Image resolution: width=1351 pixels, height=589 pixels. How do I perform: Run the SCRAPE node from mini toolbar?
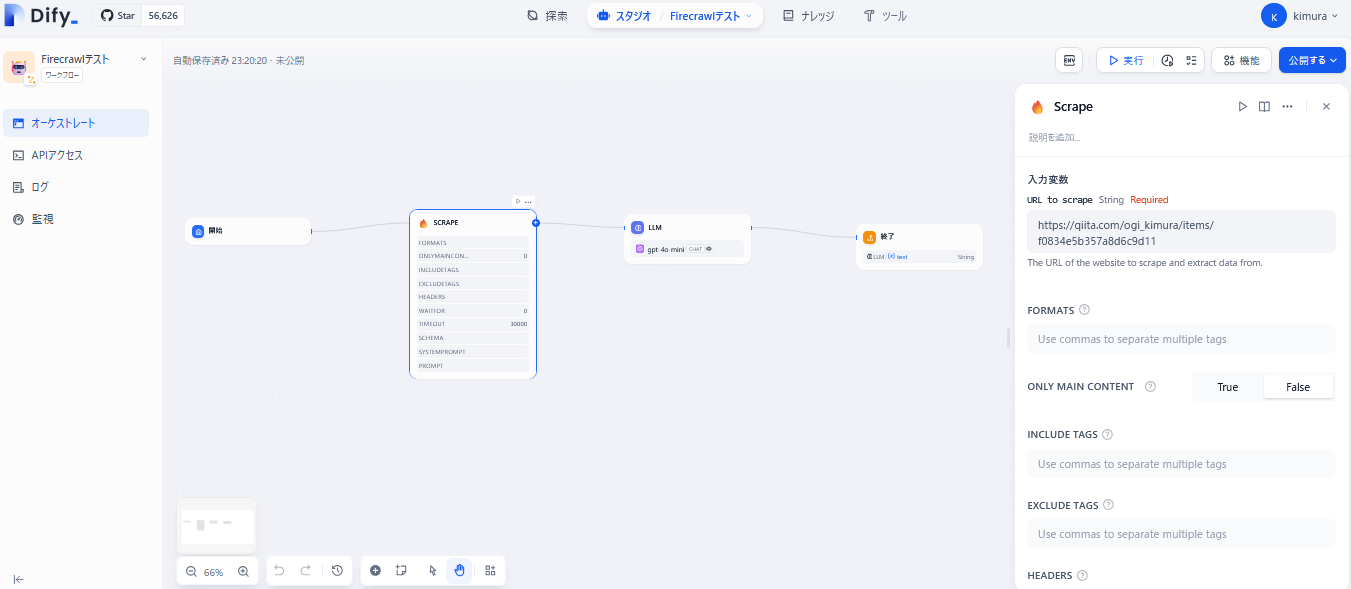click(x=518, y=202)
